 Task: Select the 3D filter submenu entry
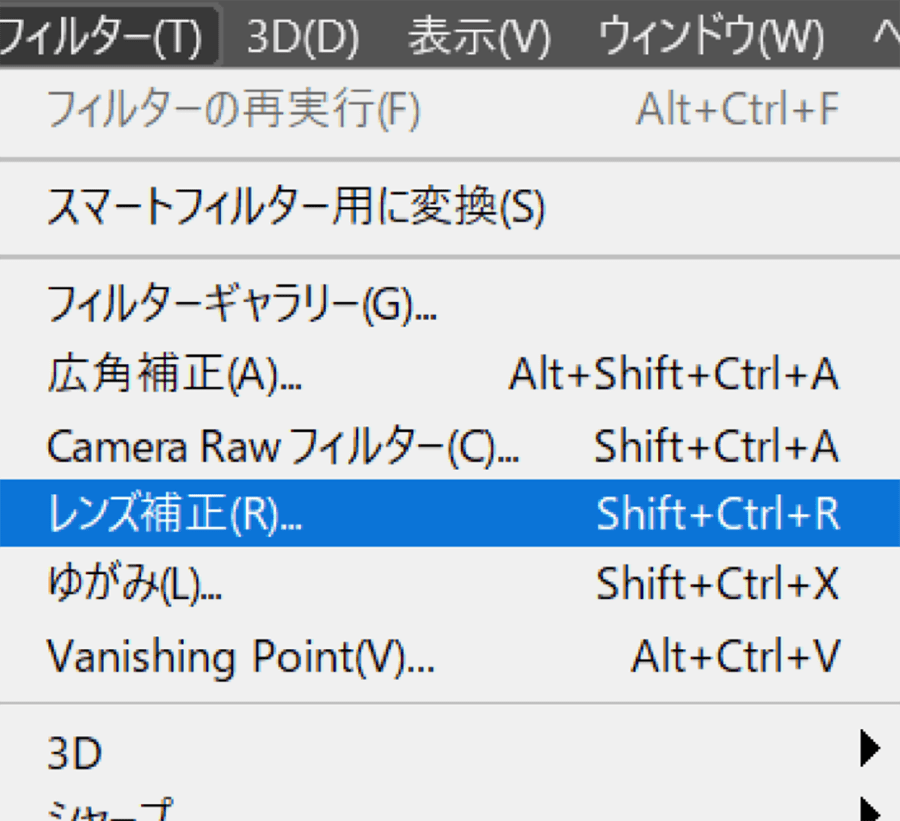(x=450, y=752)
